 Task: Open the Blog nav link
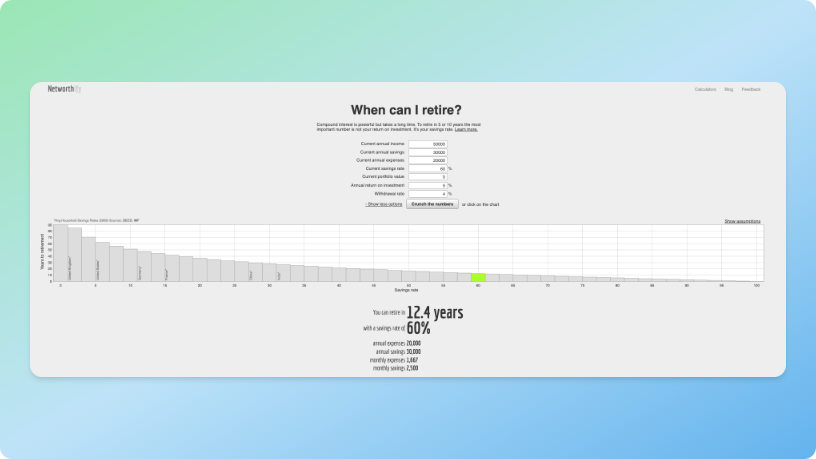pyautogui.click(x=729, y=90)
